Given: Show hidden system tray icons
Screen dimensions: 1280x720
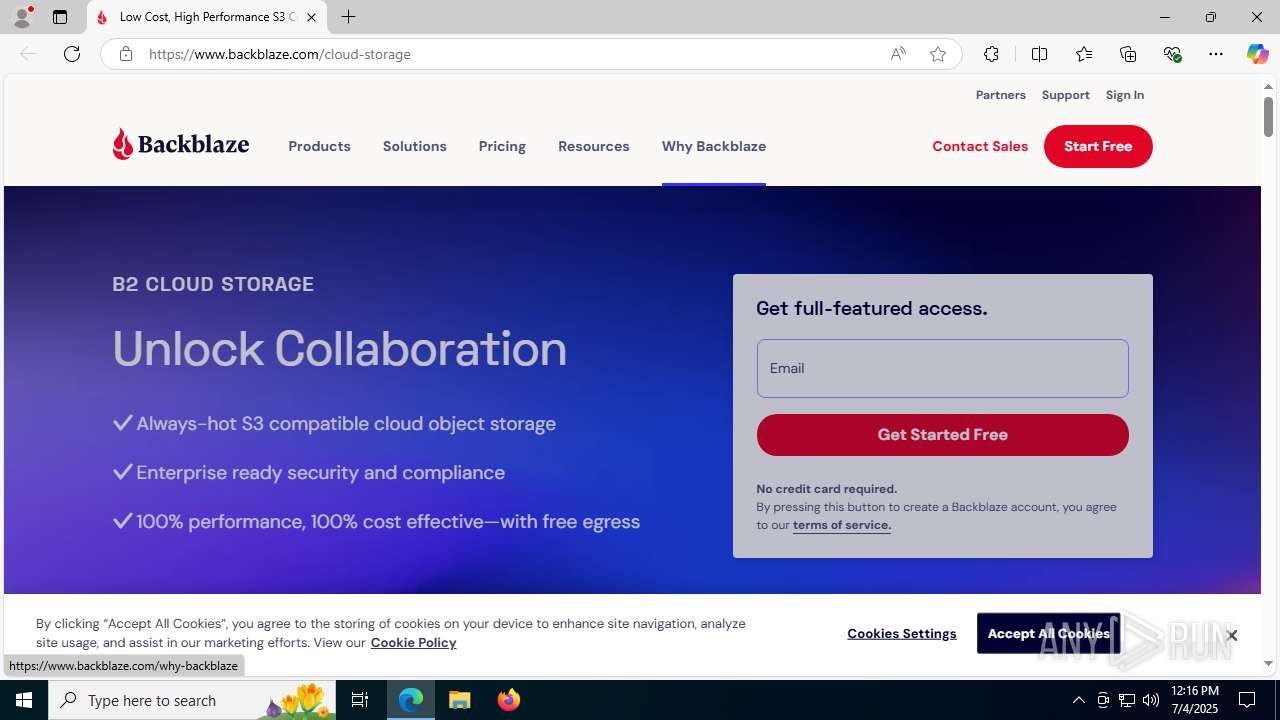Looking at the screenshot, I should (1079, 700).
